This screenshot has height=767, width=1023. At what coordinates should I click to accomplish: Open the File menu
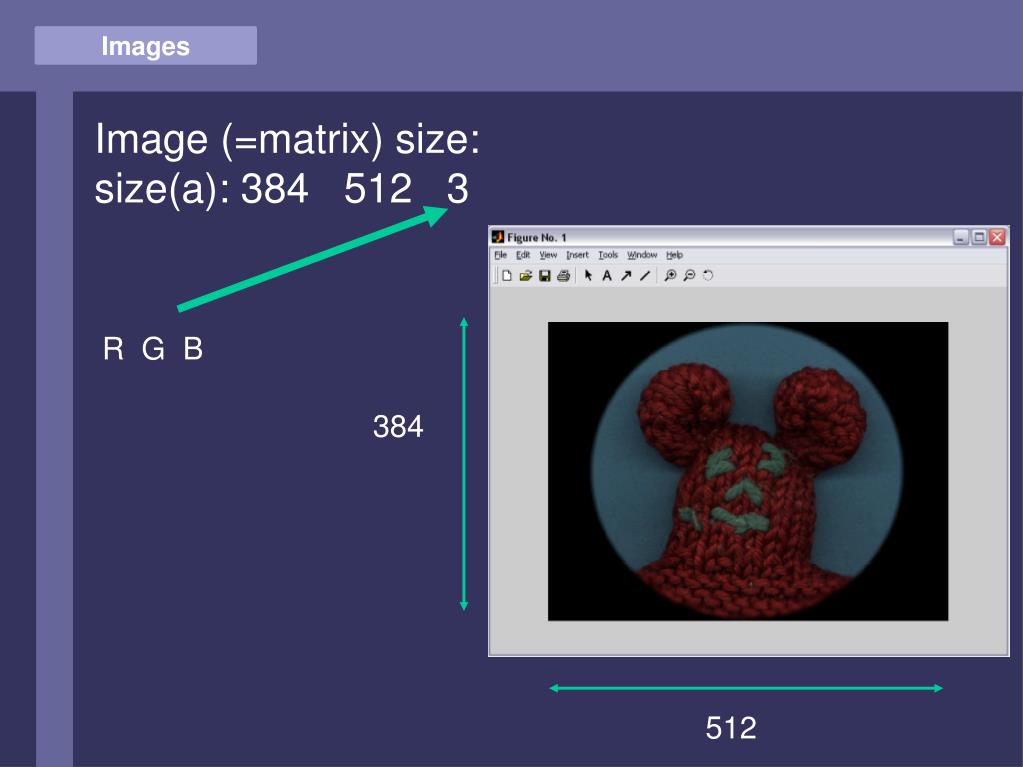[500, 255]
